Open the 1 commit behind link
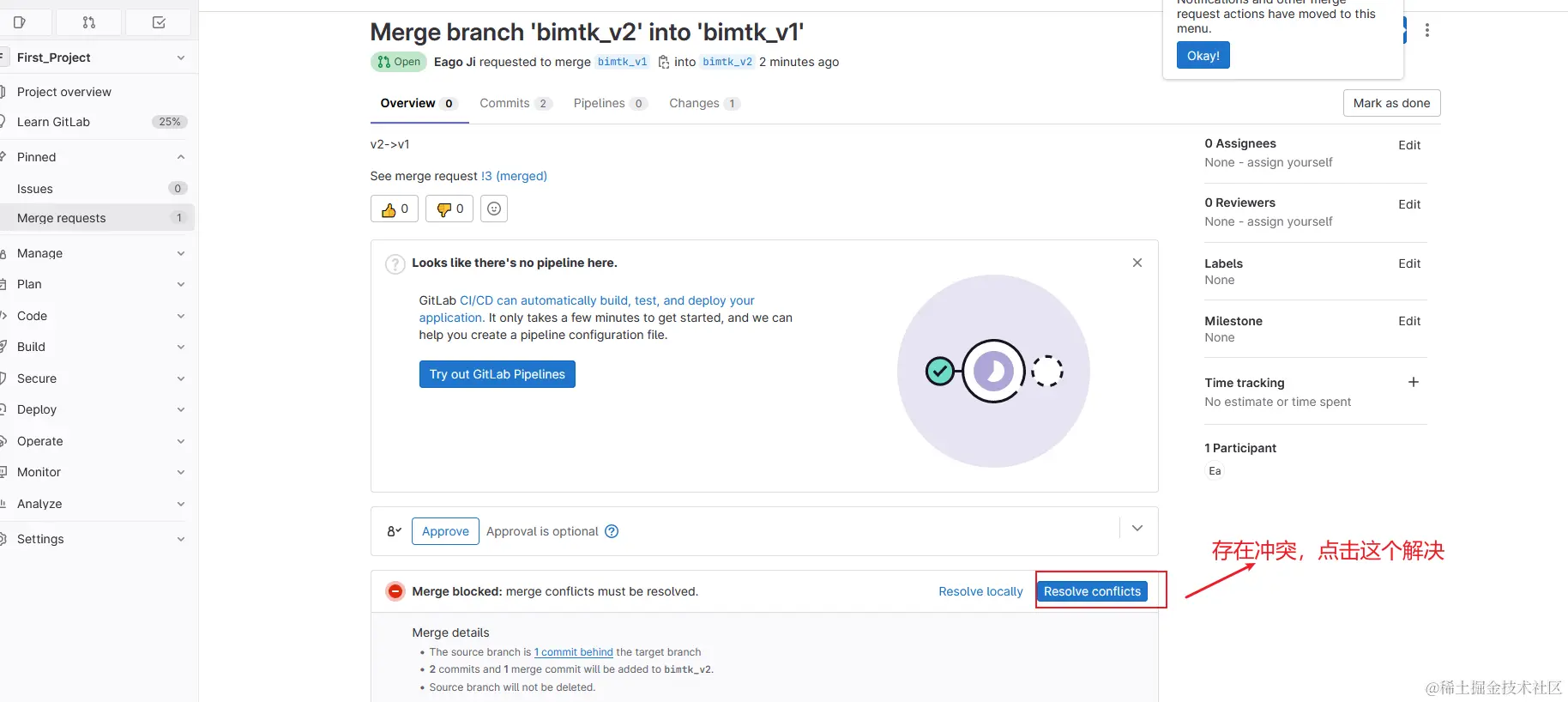Viewport: 1568px width, 702px height. pos(574,652)
